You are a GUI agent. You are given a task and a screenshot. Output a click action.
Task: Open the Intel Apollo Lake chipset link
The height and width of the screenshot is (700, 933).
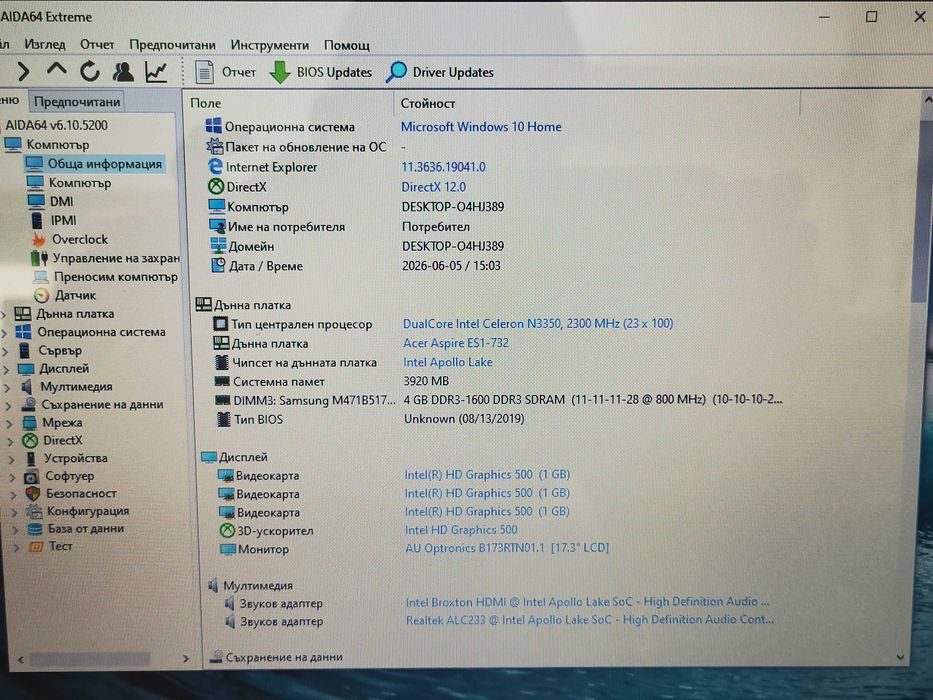447,362
